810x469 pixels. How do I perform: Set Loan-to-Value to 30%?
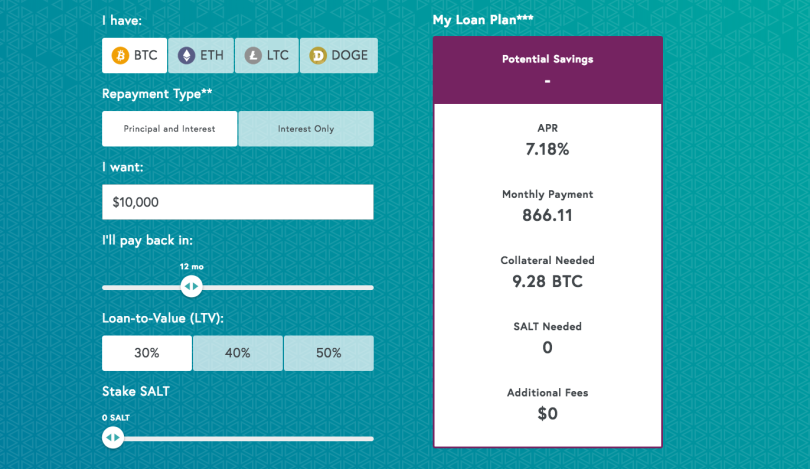click(x=147, y=353)
